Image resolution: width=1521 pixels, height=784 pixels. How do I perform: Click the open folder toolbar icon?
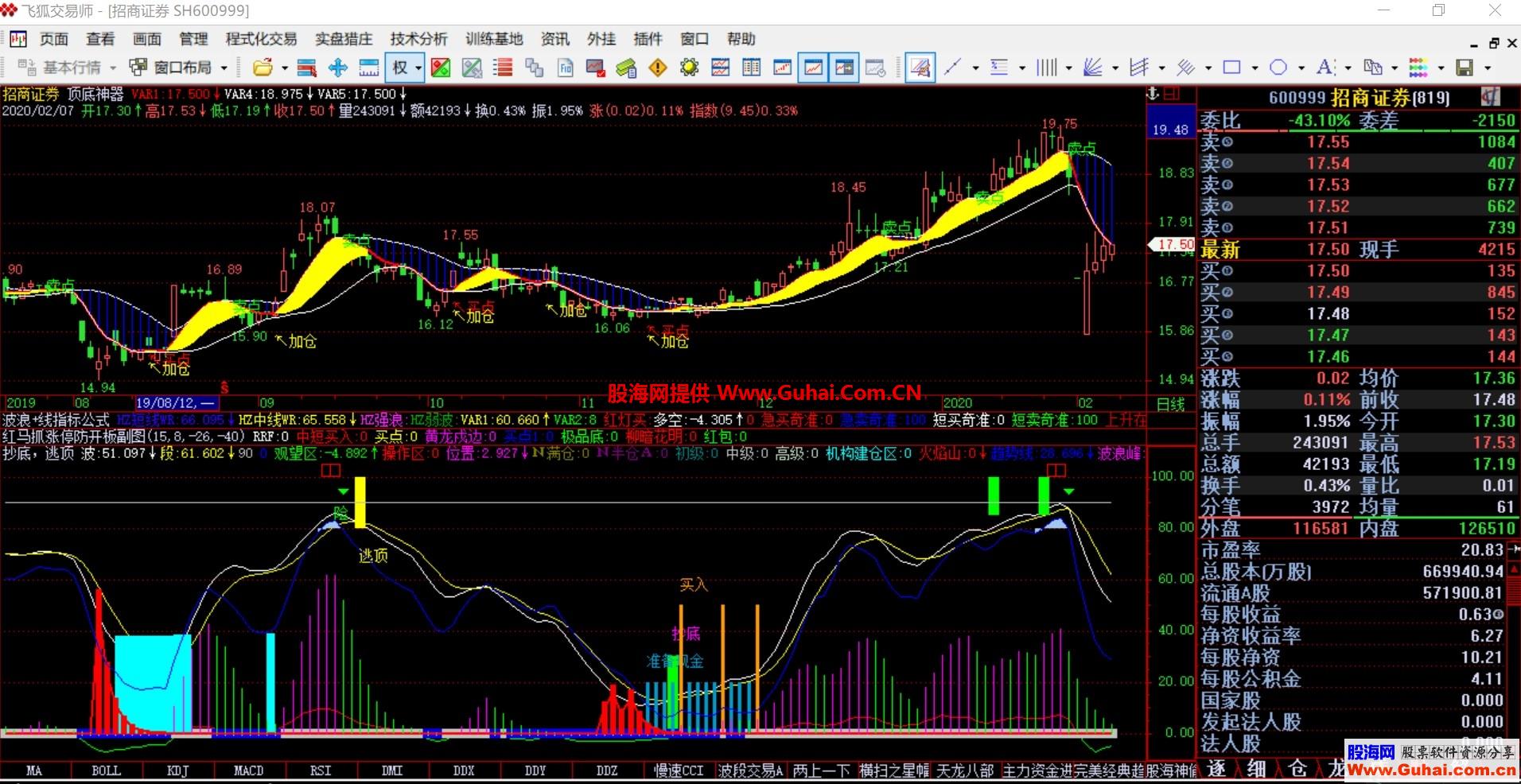click(x=262, y=68)
